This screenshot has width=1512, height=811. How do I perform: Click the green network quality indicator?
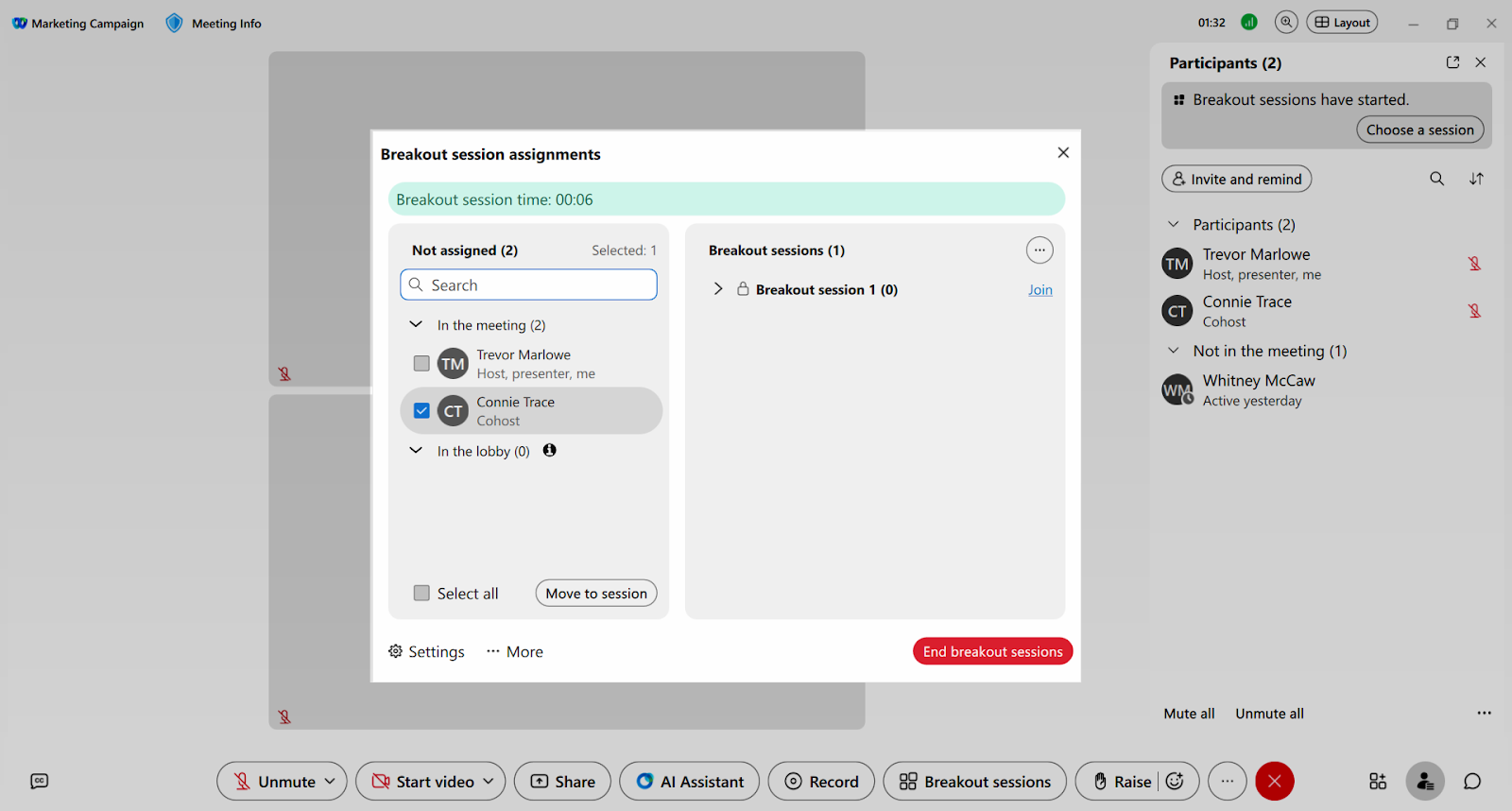[1249, 22]
